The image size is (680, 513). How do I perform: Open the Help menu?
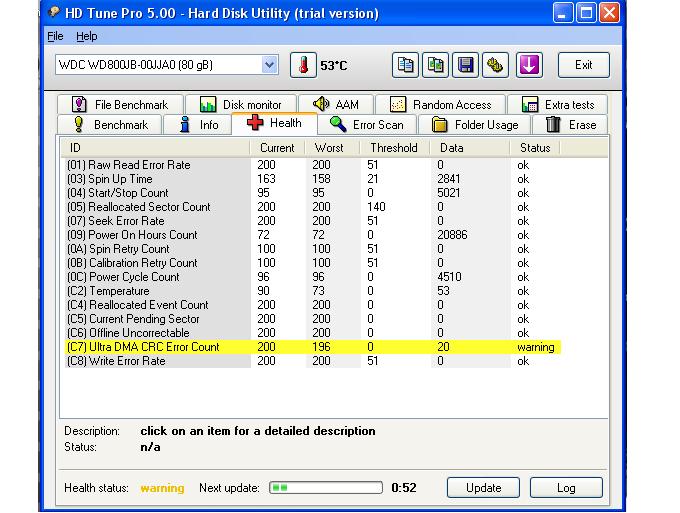86,36
